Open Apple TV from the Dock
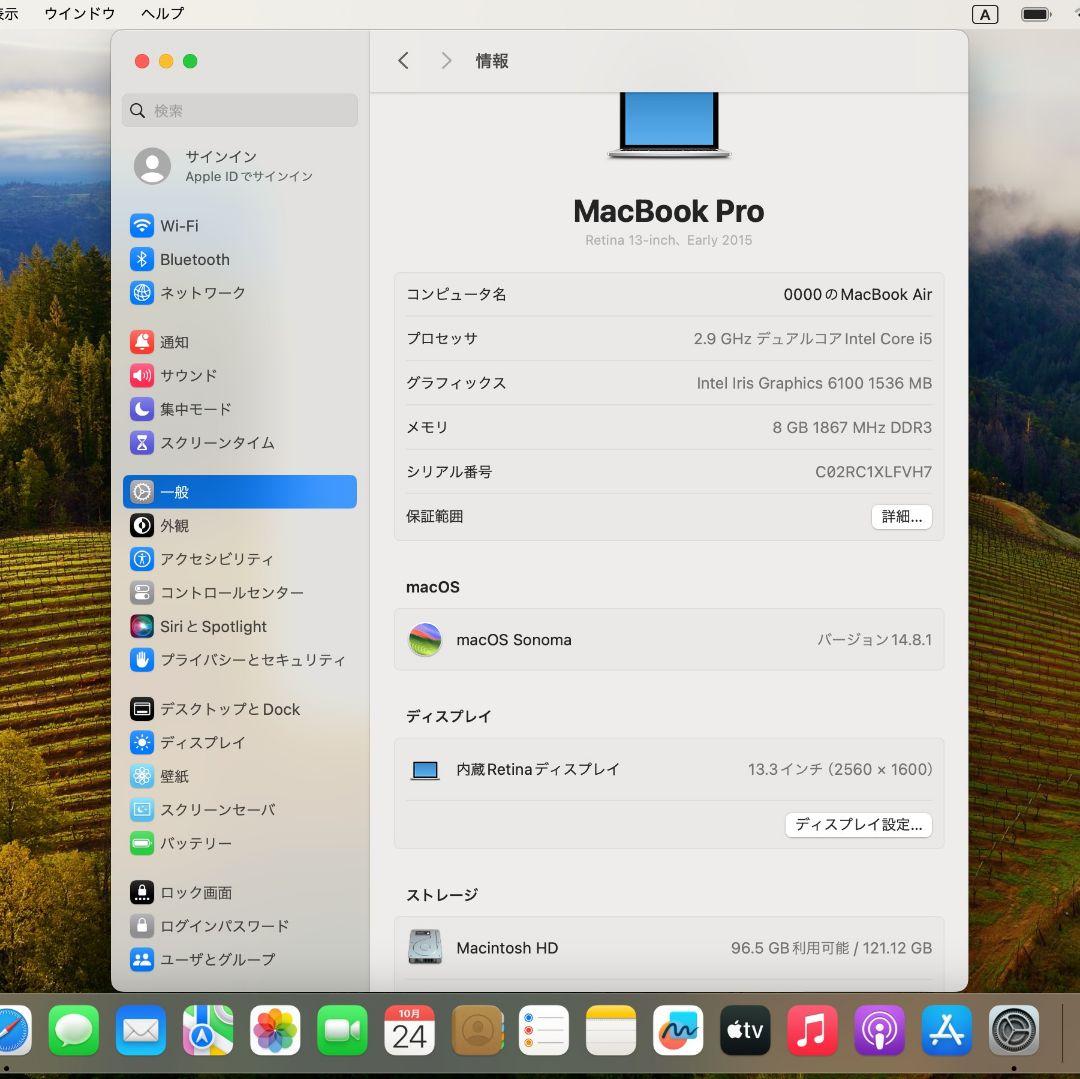Image resolution: width=1080 pixels, height=1079 pixels. (x=745, y=1030)
